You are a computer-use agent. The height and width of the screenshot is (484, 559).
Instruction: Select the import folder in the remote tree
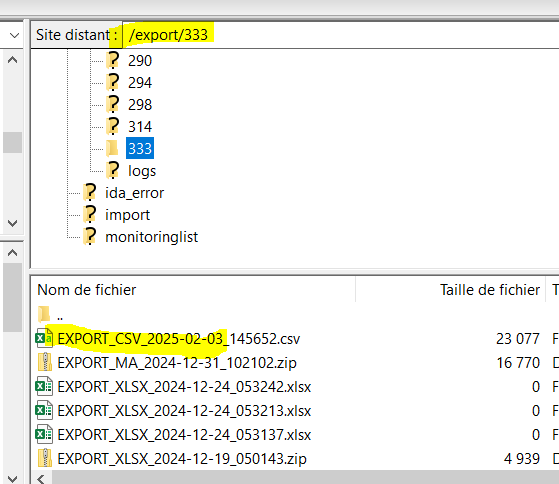pos(127,215)
